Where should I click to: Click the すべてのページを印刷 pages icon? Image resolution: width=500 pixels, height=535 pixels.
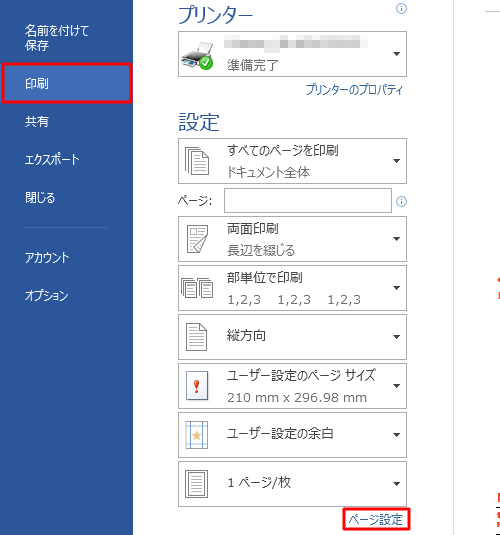tap(197, 161)
